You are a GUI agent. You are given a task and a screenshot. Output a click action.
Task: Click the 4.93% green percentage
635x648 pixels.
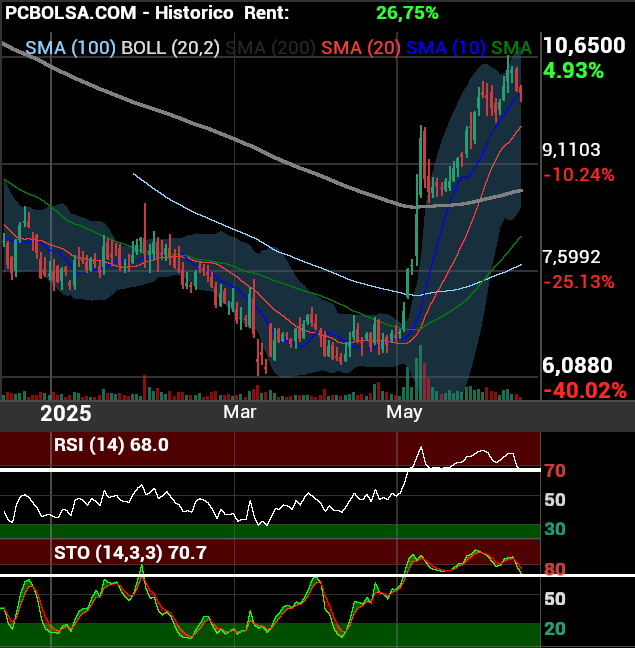pos(573,71)
